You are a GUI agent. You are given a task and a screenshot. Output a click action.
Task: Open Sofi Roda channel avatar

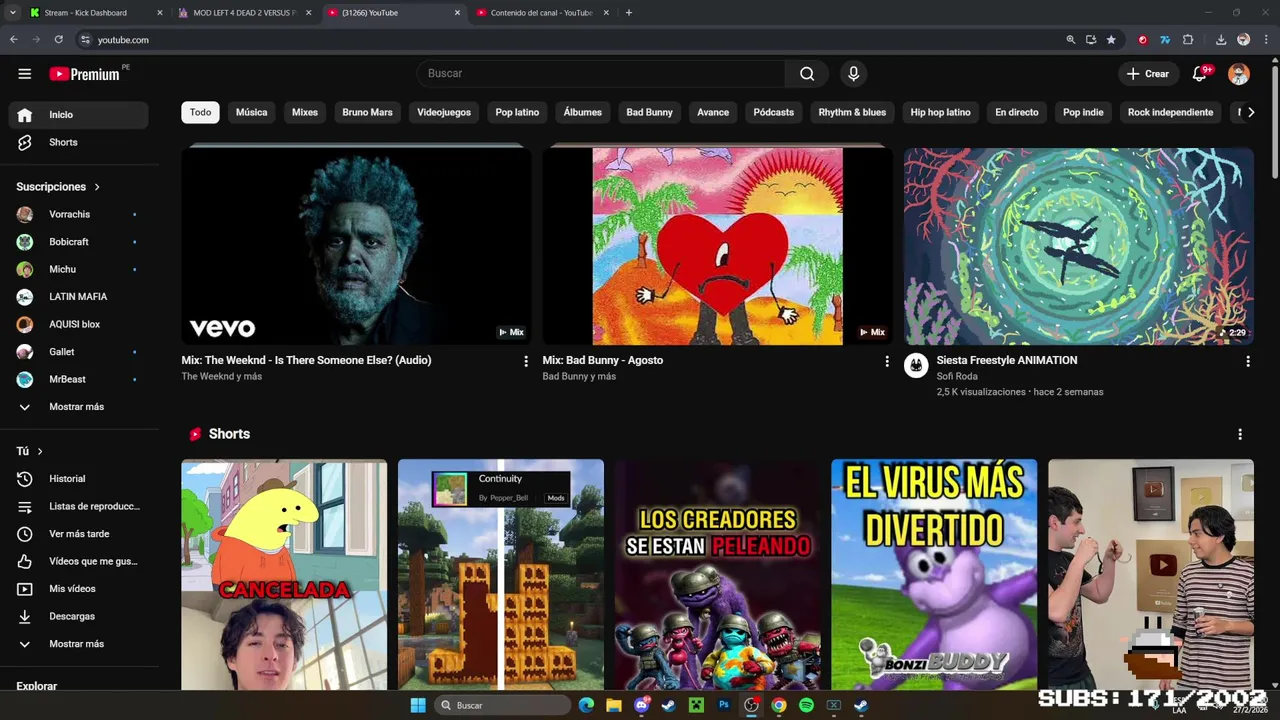click(x=916, y=365)
